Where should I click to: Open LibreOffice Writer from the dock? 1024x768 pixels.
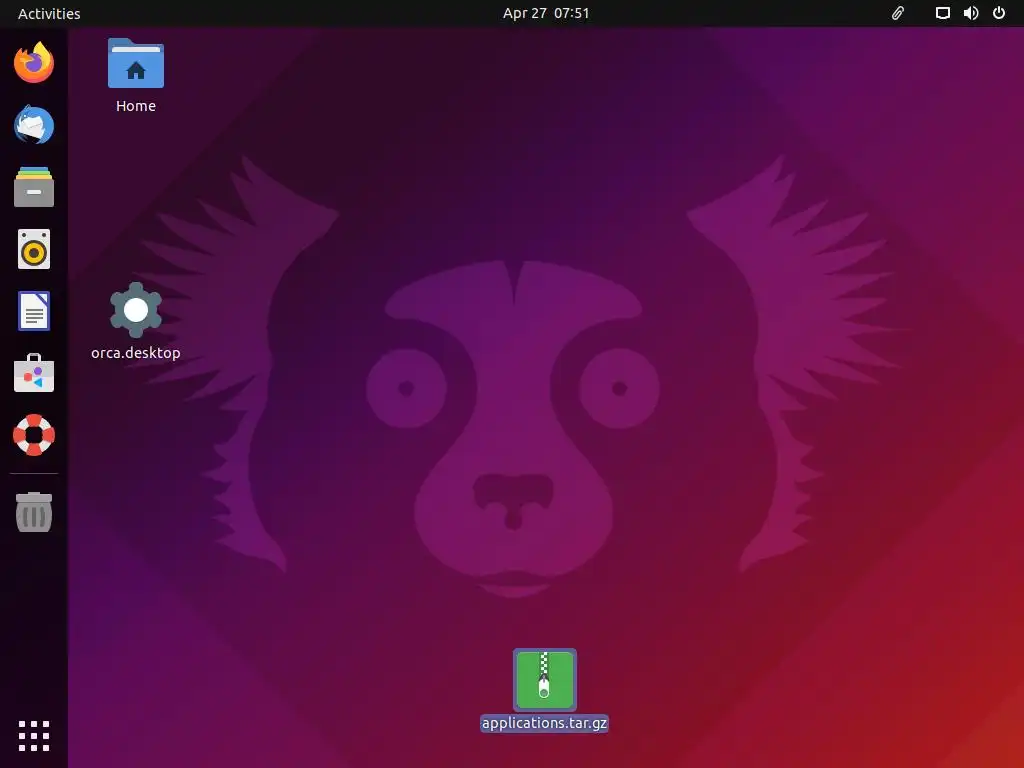pyautogui.click(x=34, y=311)
